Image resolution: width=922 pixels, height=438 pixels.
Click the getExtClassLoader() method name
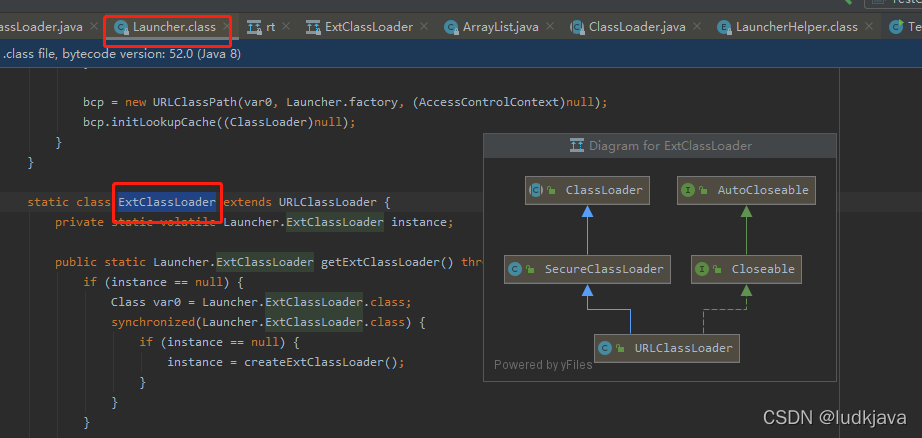point(387,262)
